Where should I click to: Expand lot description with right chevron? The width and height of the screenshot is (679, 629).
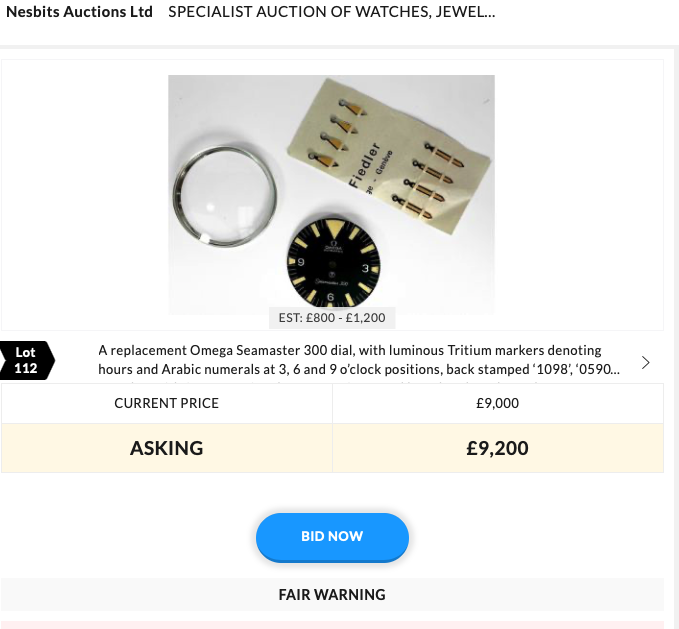click(x=646, y=362)
